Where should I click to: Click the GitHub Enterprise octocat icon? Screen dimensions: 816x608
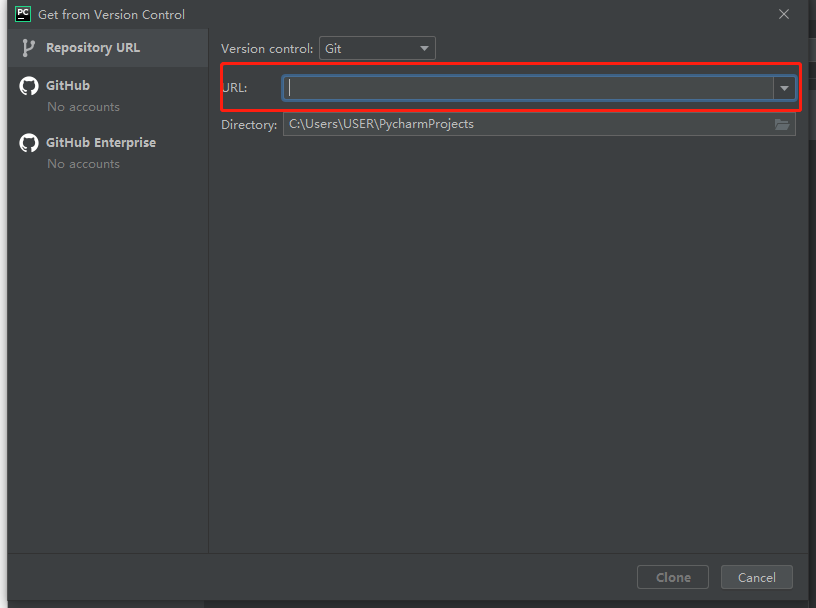click(x=29, y=143)
